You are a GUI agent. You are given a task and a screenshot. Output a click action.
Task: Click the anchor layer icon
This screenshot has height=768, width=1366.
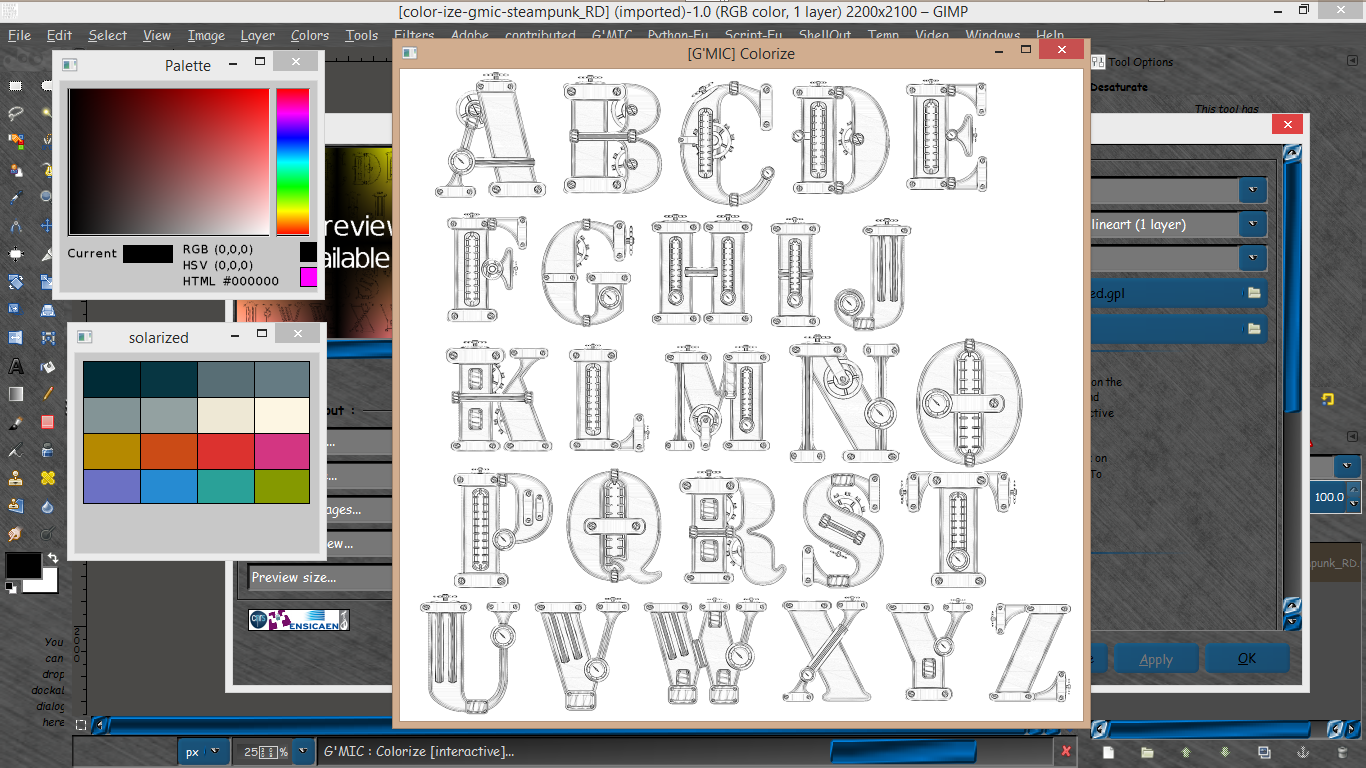coord(1303,752)
